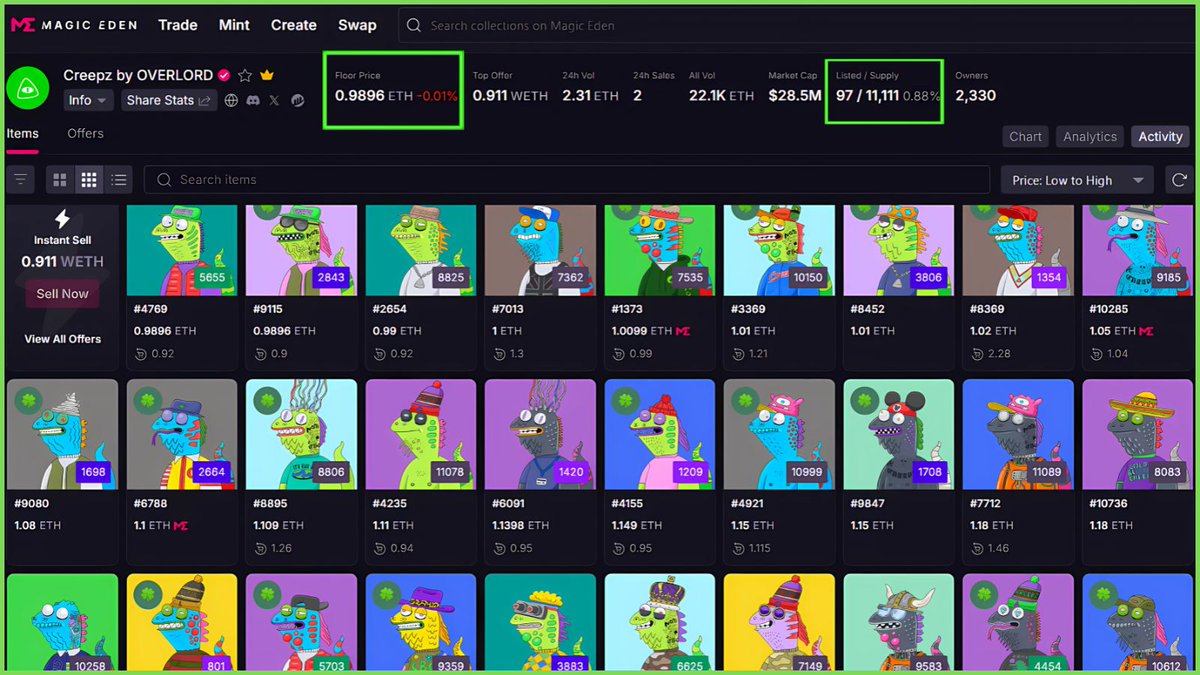The height and width of the screenshot is (675, 1200).
Task: Click the Share Stats button
Action: pyautogui.click(x=169, y=100)
